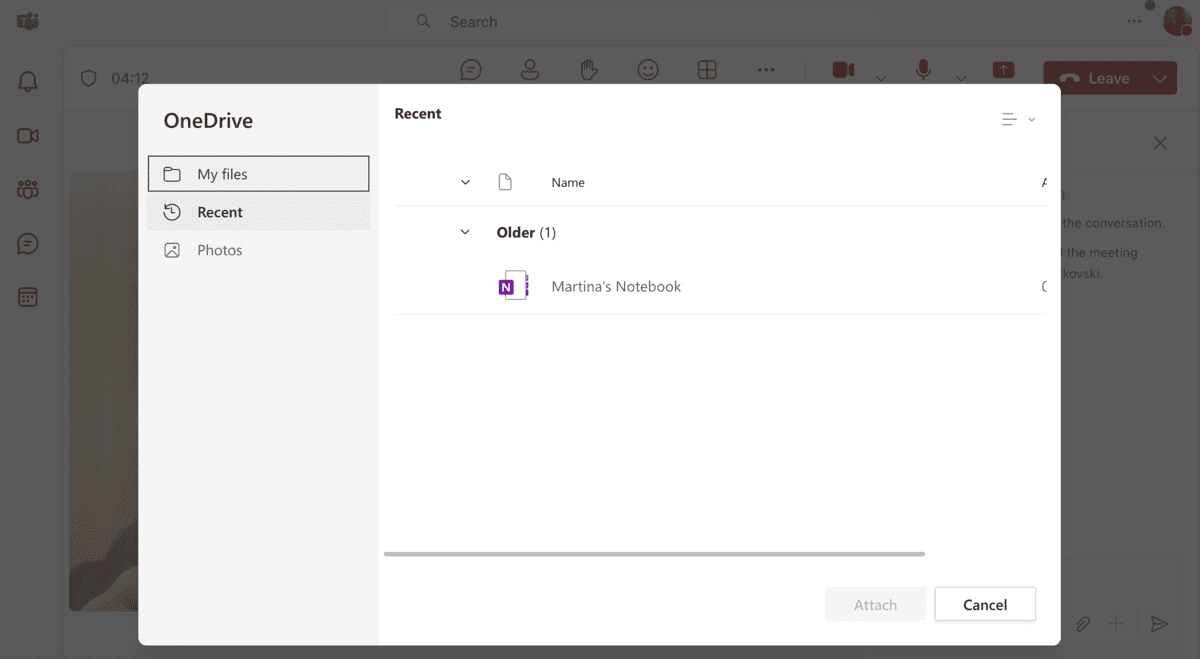Show the reactions emoji picker
Image resolution: width=1200 pixels, height=659 pixels.
(648, 69)
